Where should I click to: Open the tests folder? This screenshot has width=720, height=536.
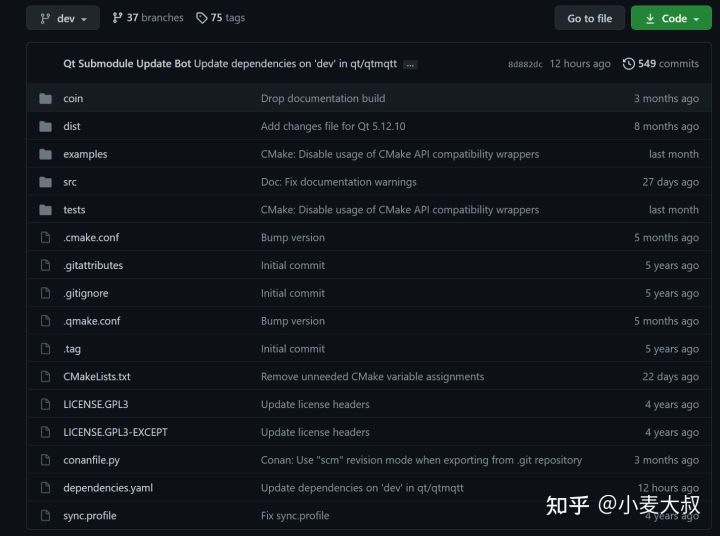pyautogui.click(x=74, y=210)
